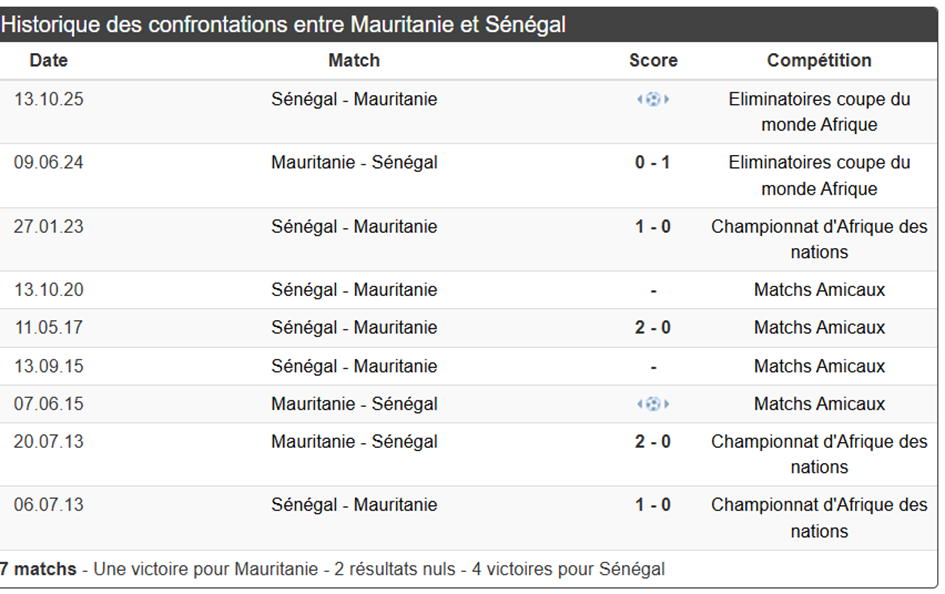This screenshot has height=594, width=945.
Task: Select the 1 - 0 score from 27.01.23
Action: [653, 227]
